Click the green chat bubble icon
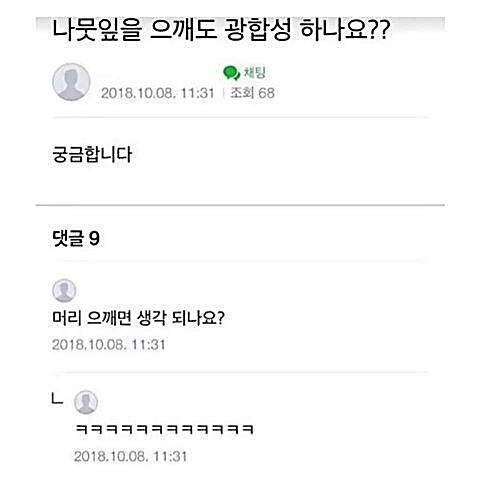The image size is (480, 480). pos(231,73)
